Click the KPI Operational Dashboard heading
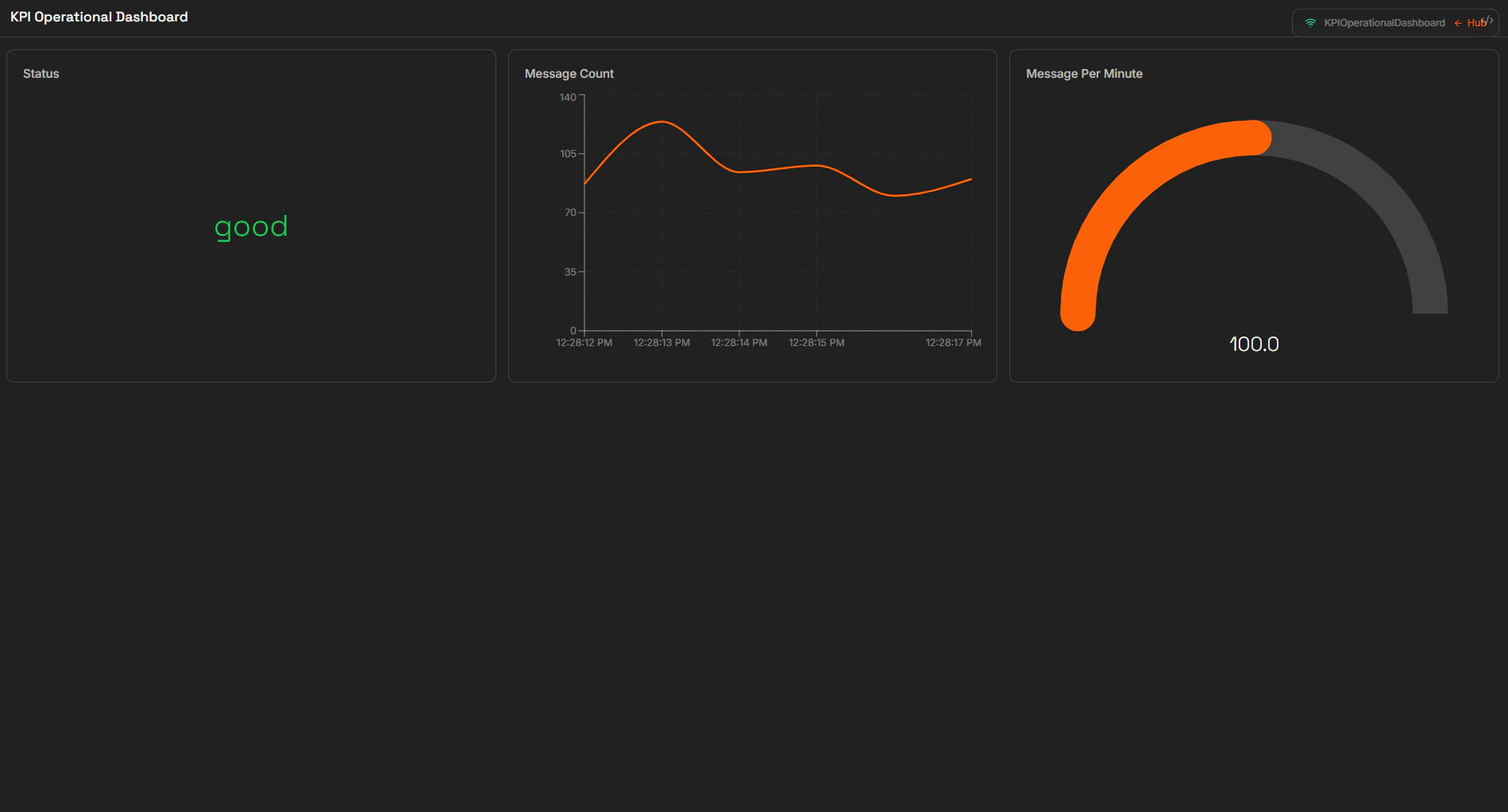 [98, 17]
